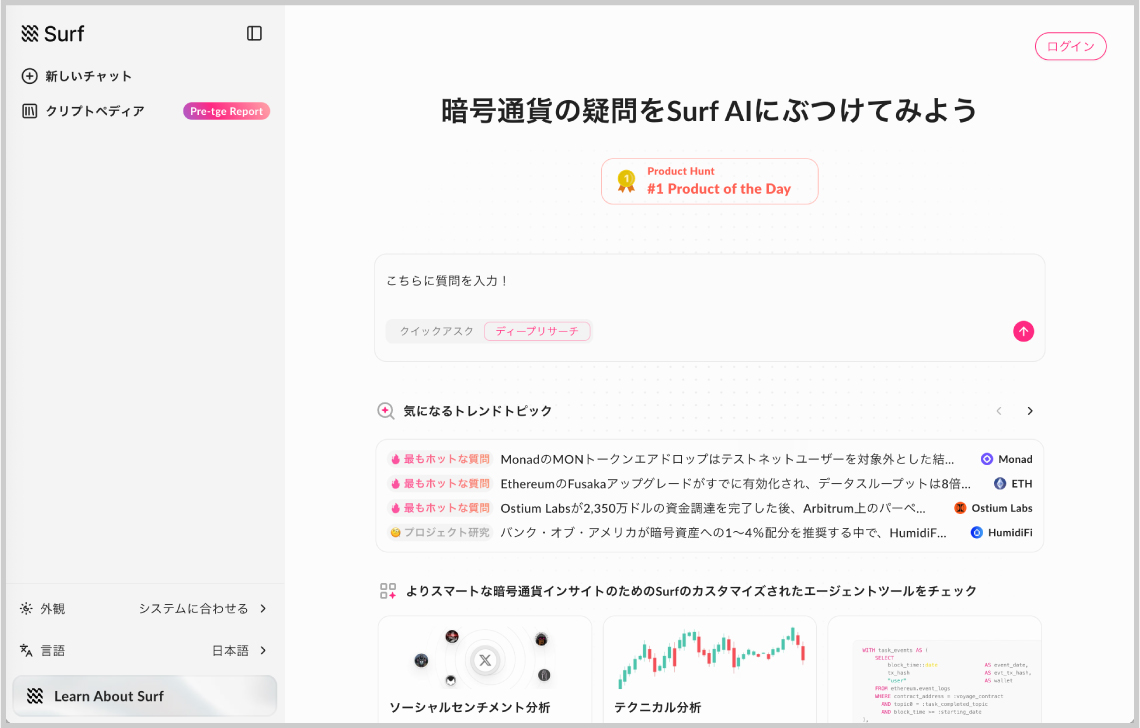Open クリプトペディア from the sidebar

95,111
